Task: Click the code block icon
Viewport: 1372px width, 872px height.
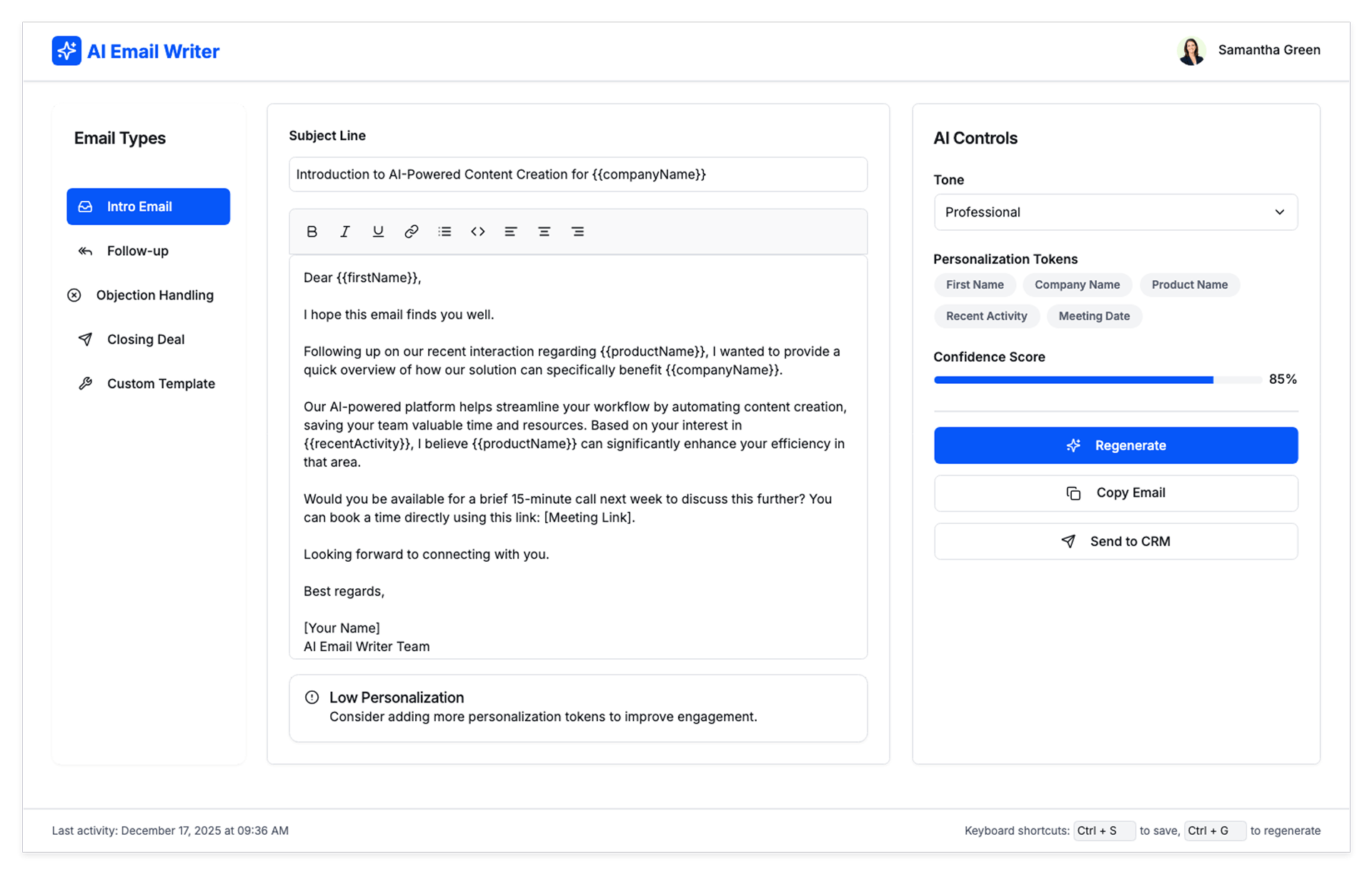Action: (477, 232)
